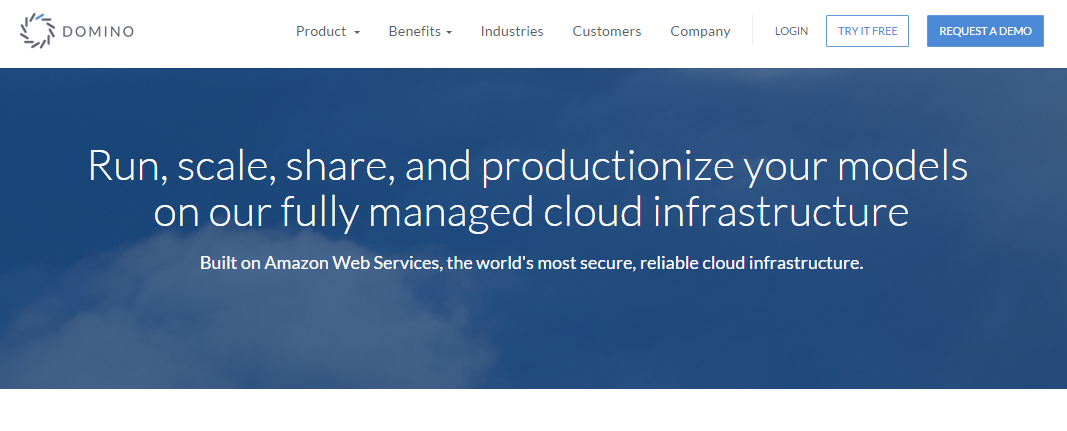The width and height of the screenshot is (1067, 431).
Task: Click the Domino circular logo icon
Action: tap(37, 31)
